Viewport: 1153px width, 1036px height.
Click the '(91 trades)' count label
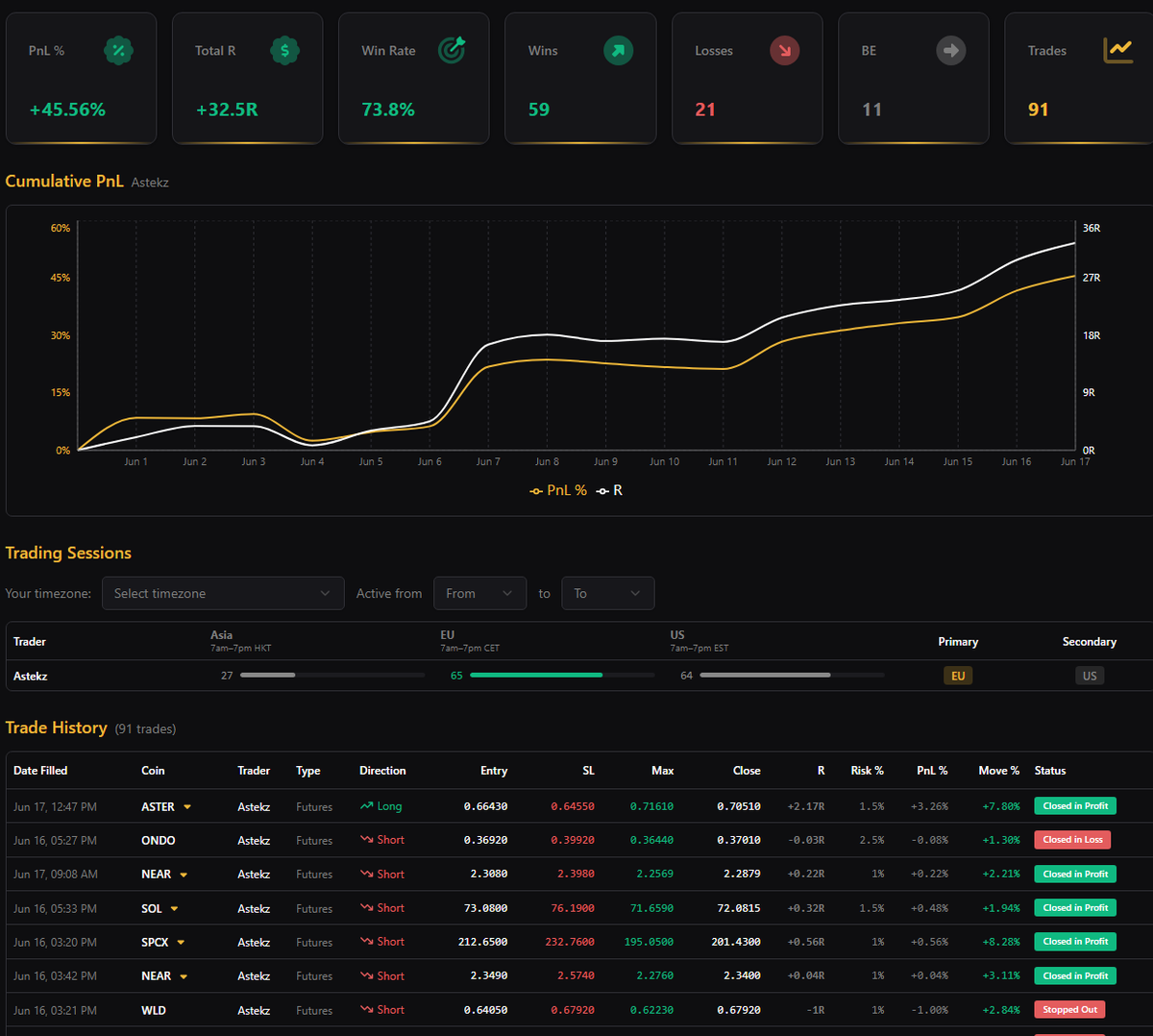point(145,729)
